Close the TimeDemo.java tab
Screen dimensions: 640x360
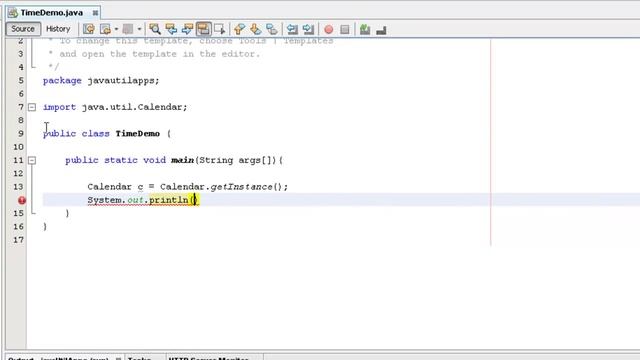click(95, 13)
